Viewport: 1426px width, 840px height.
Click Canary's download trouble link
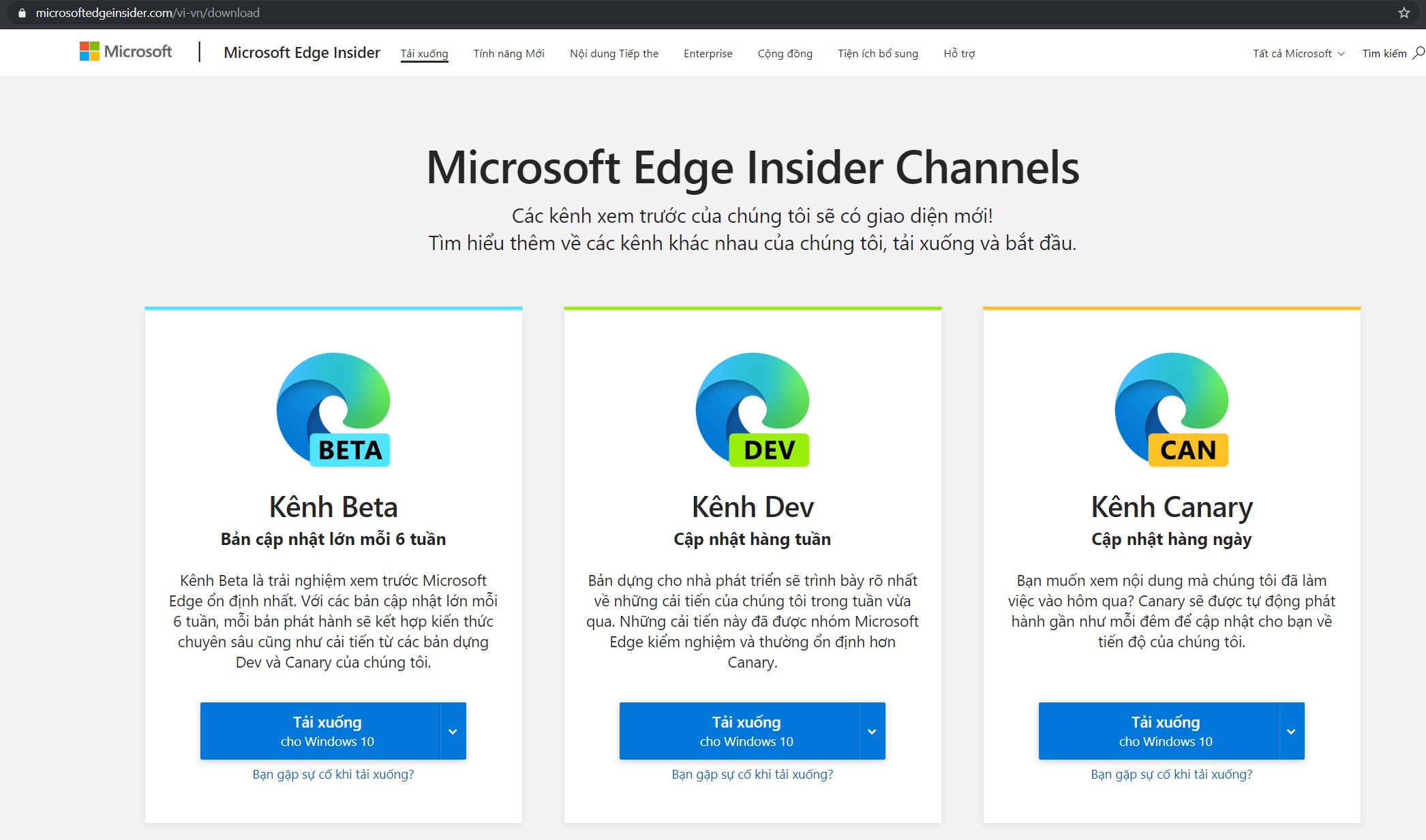pos(1172,775)
